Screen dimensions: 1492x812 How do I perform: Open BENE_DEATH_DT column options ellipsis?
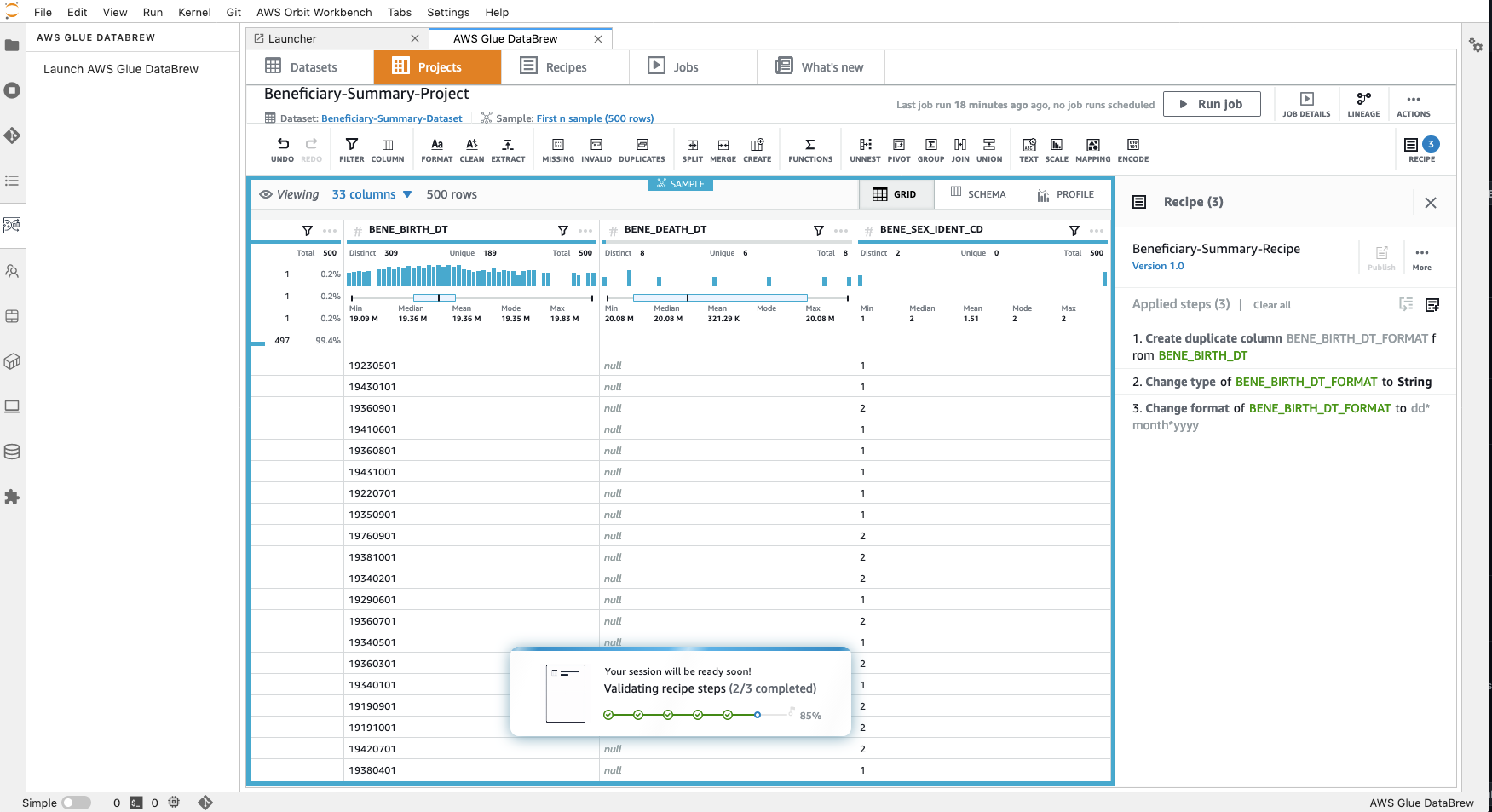841,231
